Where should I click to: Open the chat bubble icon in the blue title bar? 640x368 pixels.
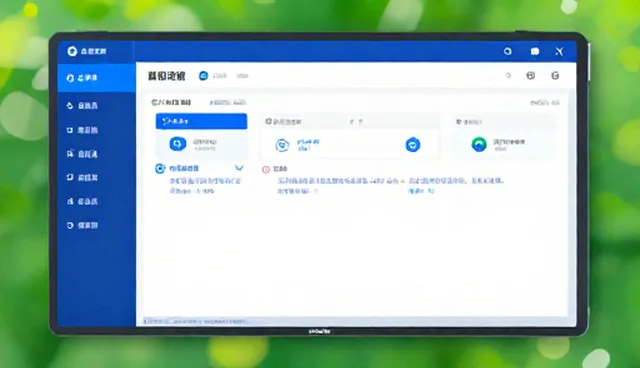535,51
